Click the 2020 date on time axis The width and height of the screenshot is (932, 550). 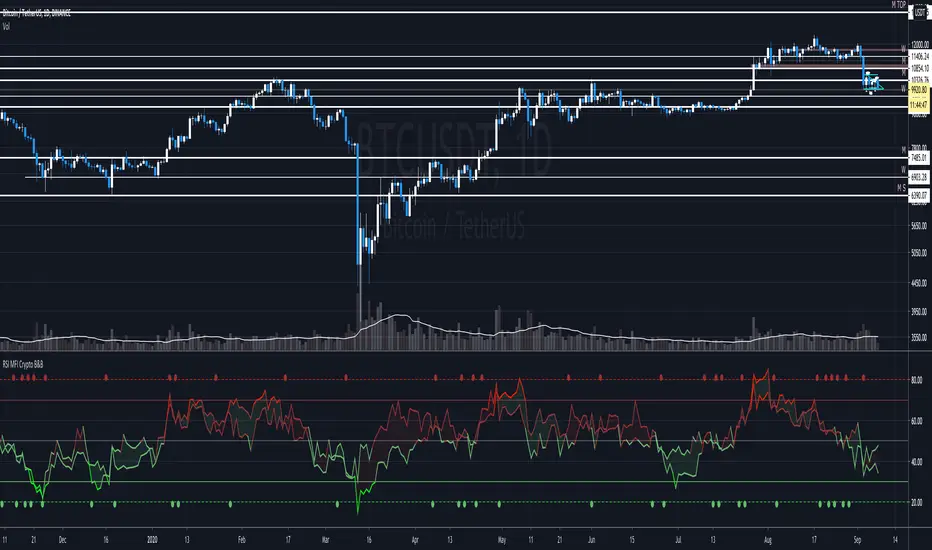click(152, 540)
